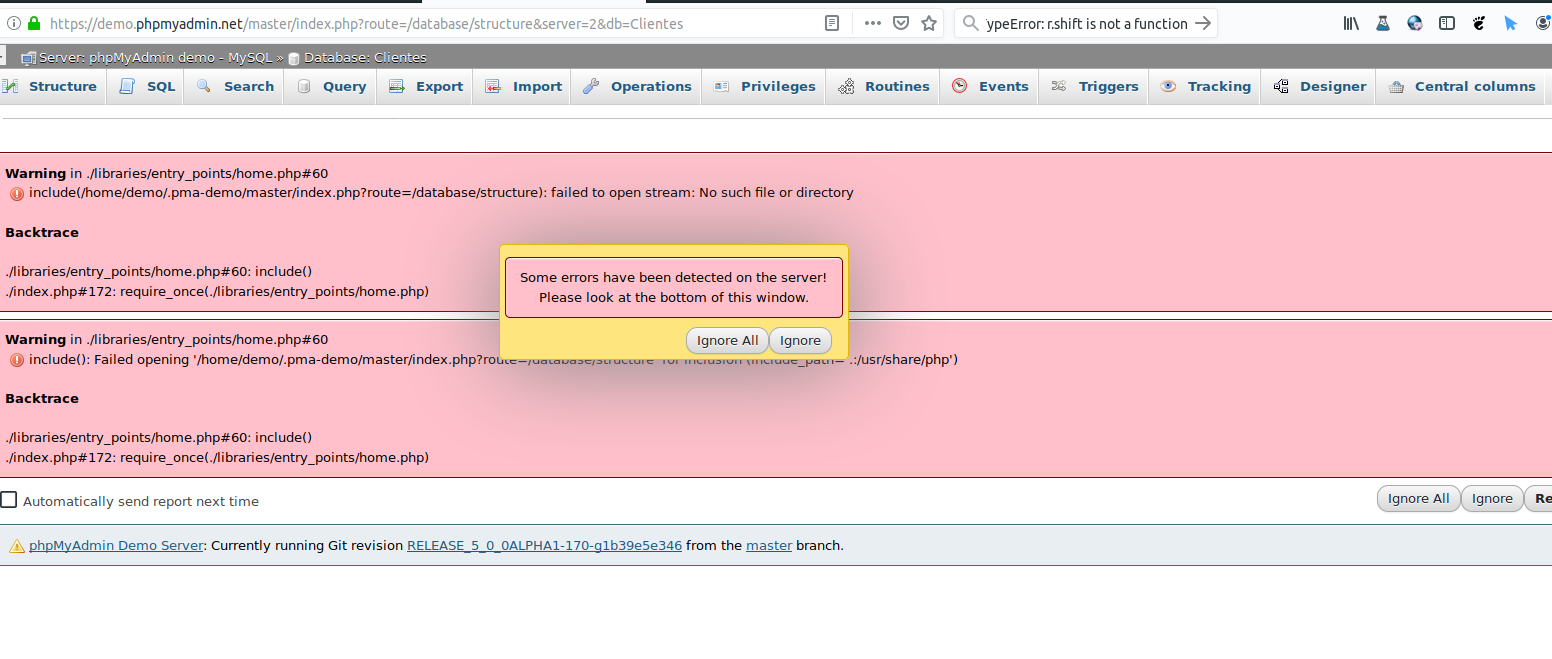The image size is (1552, 659).
Task: Open the Firefox Library icon
Action: coord(1351,22)
